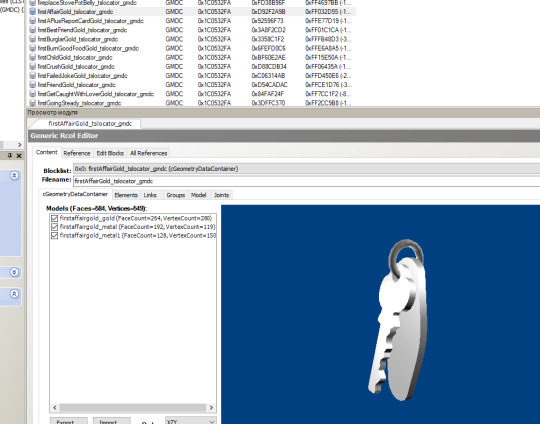The height and width of the screenshot is (424, 540).
Task: Select the Model sub-tab
Action: [199, 195]
